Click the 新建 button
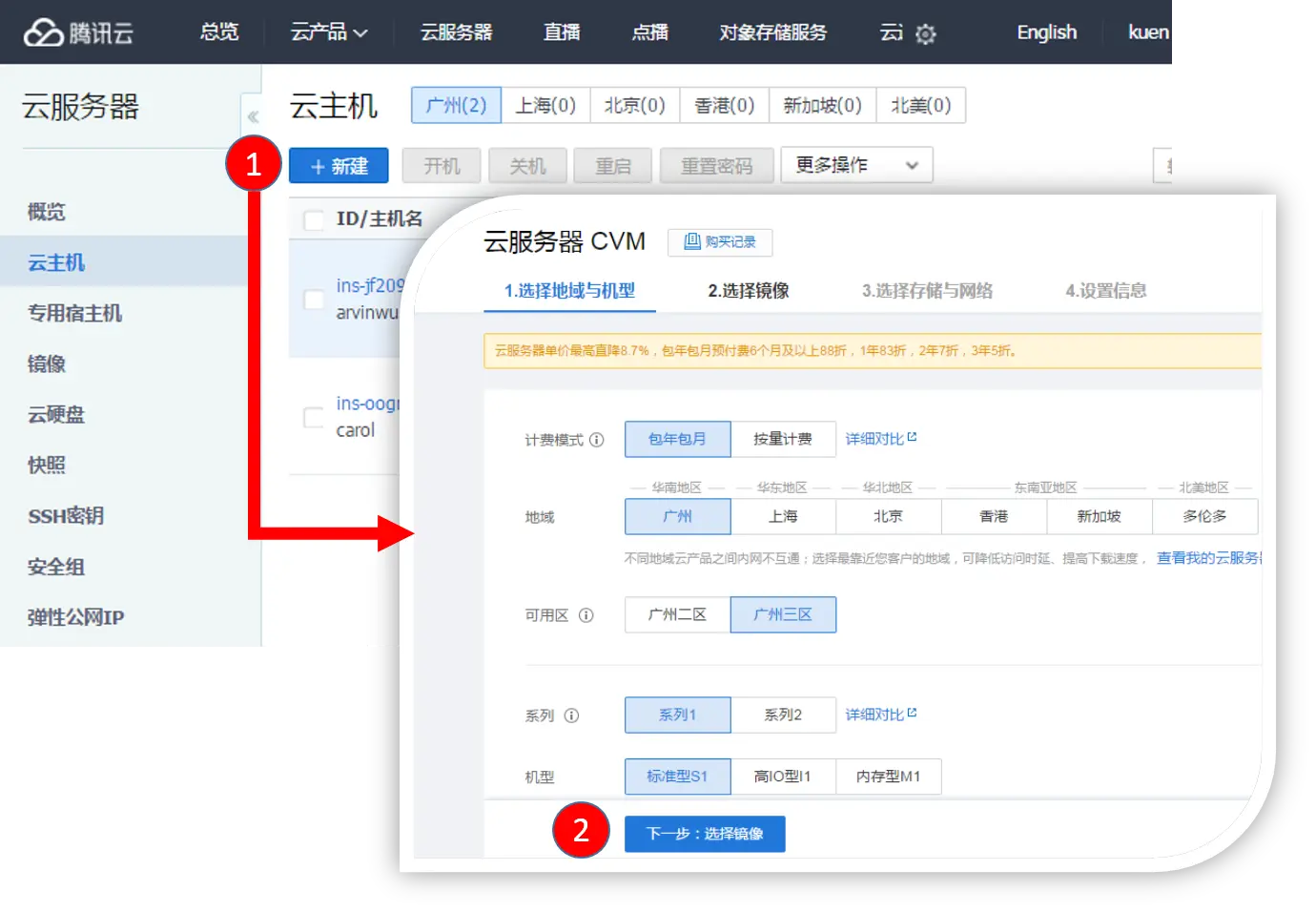 coord(339,166)
